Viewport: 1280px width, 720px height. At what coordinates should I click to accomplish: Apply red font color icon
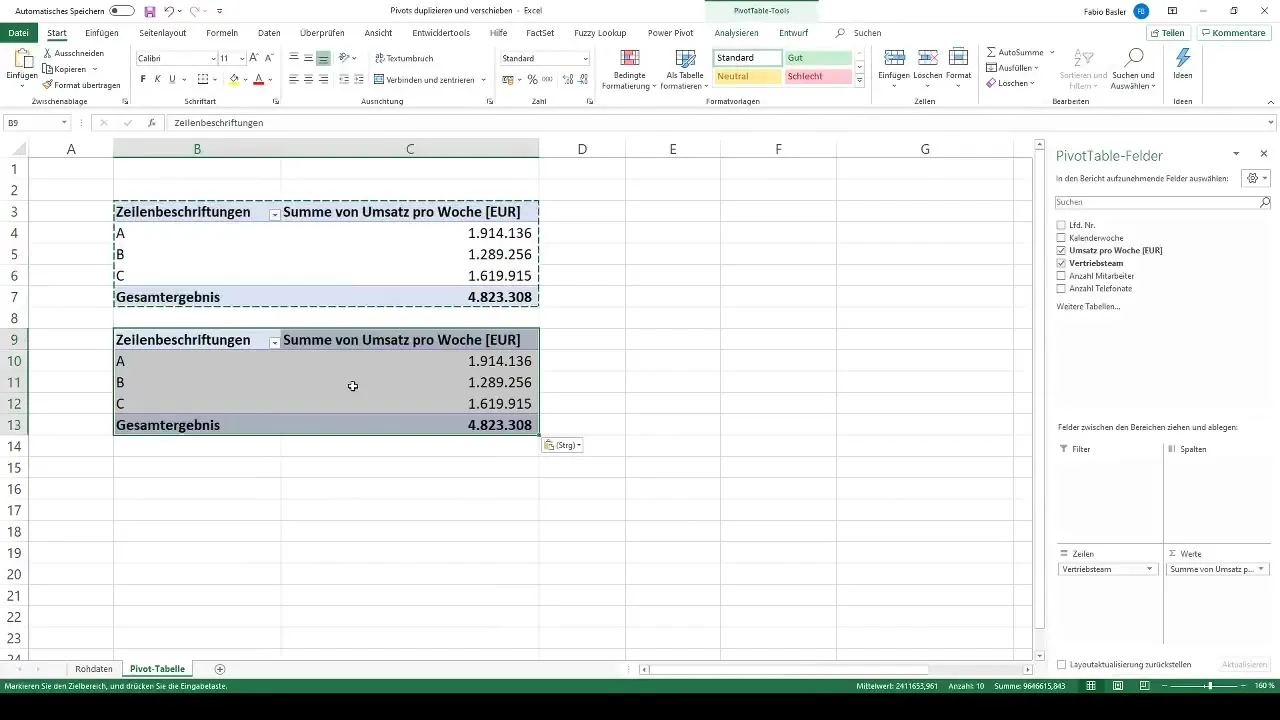point(258,79)
